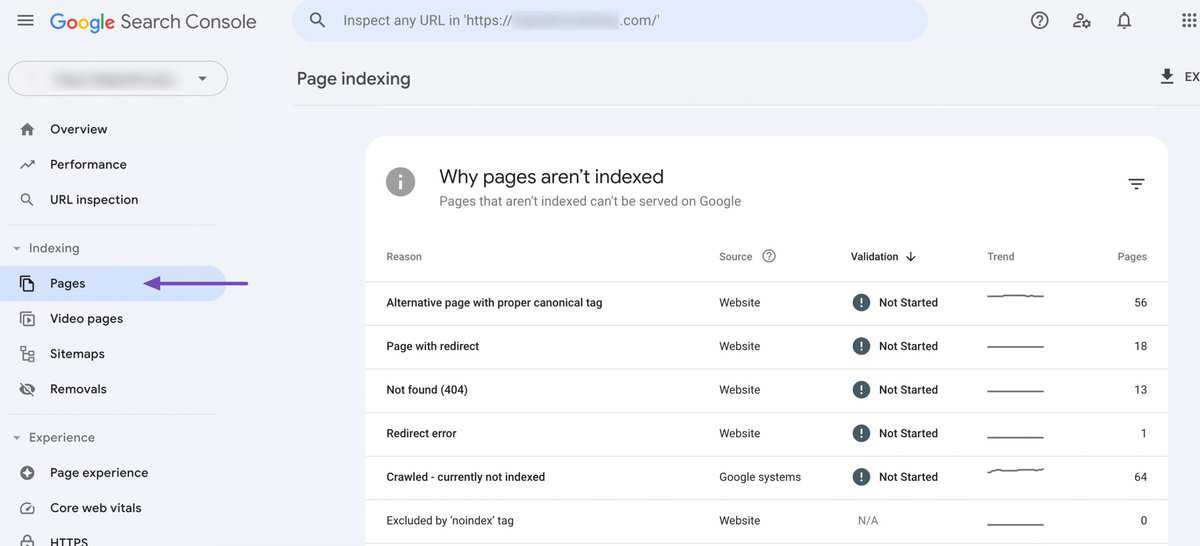
Task: Open the Redirect error row
Action: click(x=766, y=434)
